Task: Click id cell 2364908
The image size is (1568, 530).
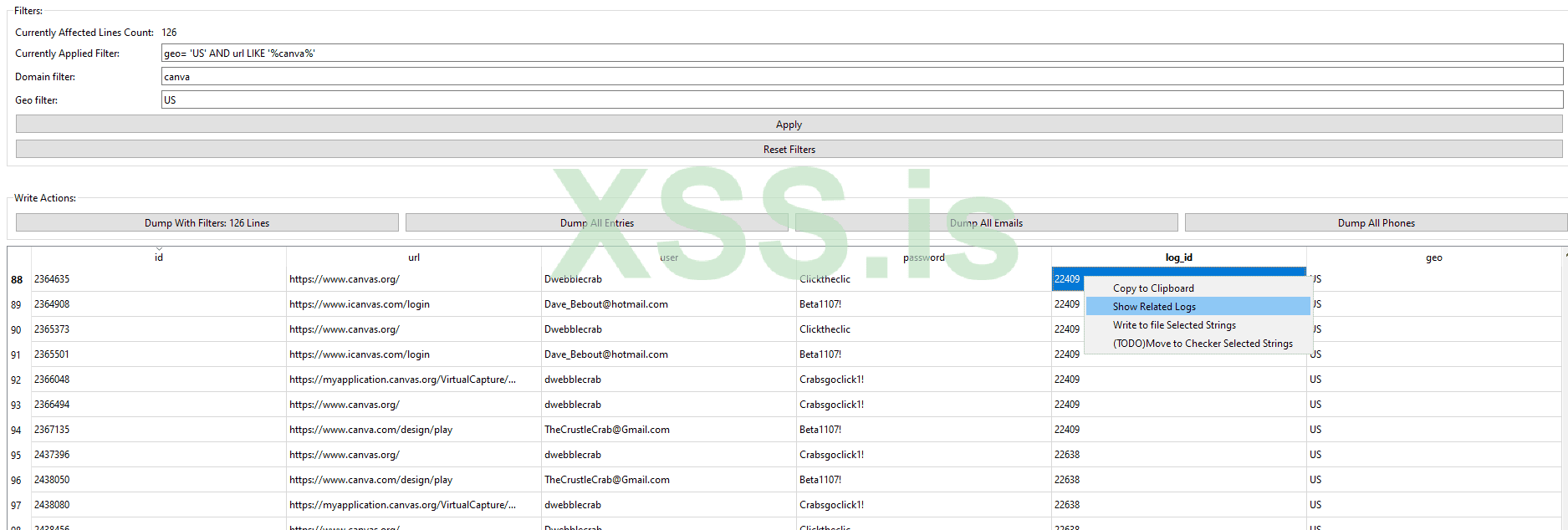Action: click(159, 304)
